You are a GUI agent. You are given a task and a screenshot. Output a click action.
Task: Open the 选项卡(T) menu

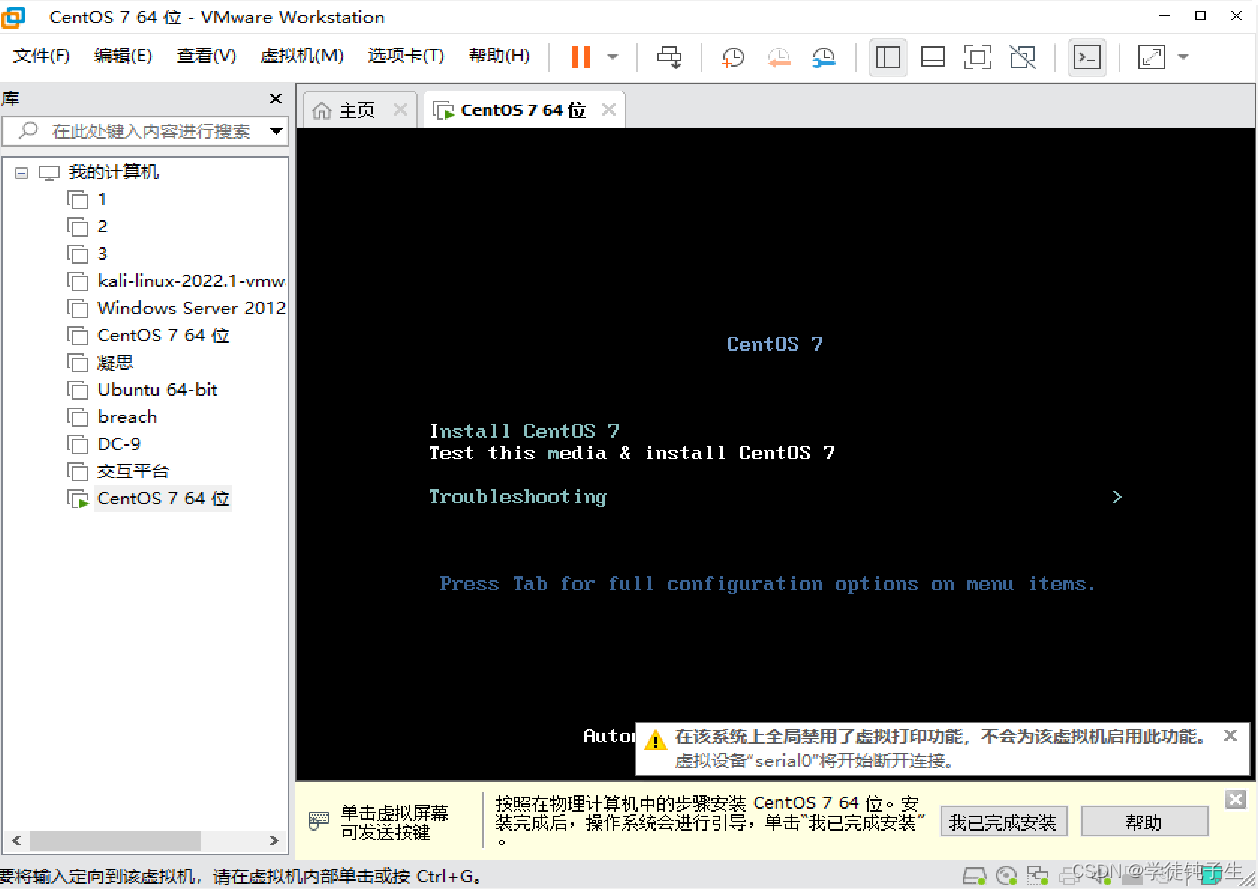(x=406, y=56)
